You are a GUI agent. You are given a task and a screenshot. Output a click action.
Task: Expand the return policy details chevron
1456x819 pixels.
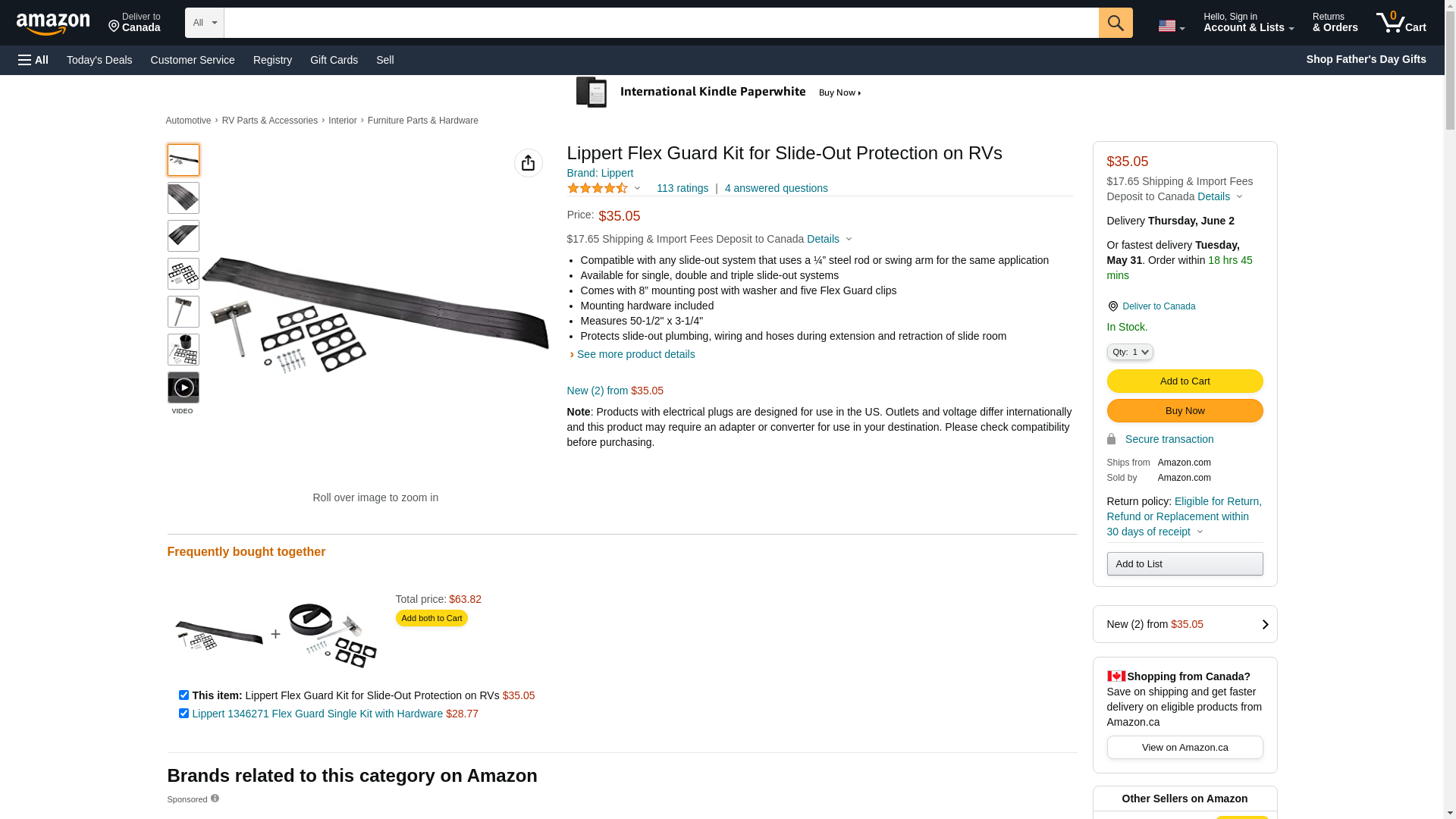click(x=1200, y=532)
